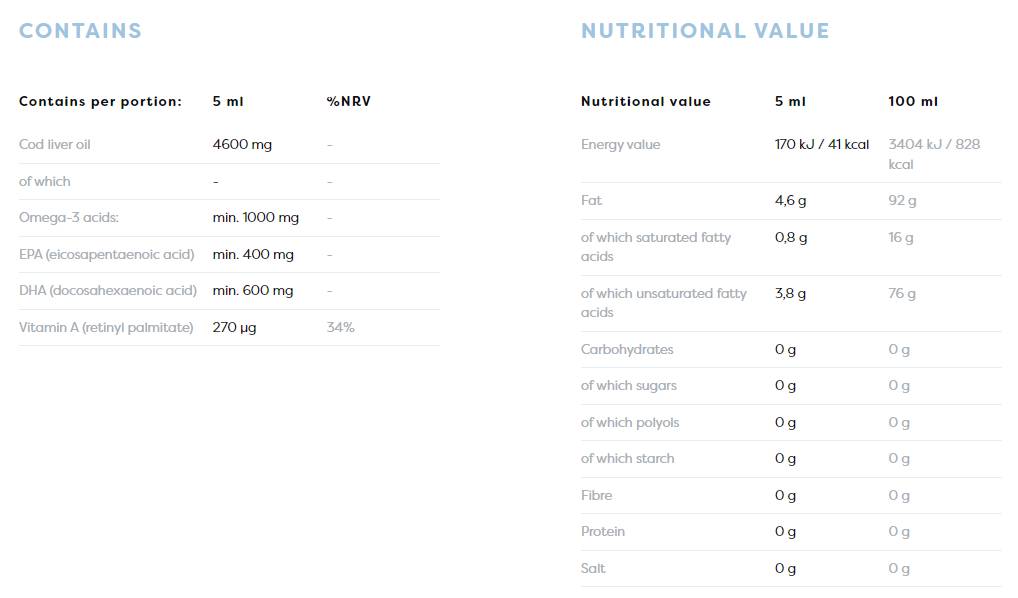This screenshot has width=1018, height=598.
Task: Click the DHA (docosahexaenoic acid) label
Action: [107, 291]
